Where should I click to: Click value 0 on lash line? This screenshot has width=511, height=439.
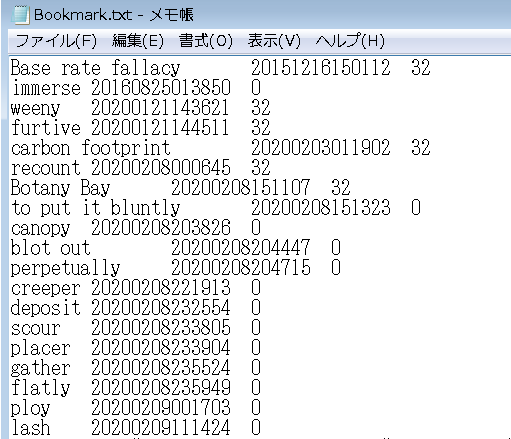pyautogui.click(x=256, y=428)
